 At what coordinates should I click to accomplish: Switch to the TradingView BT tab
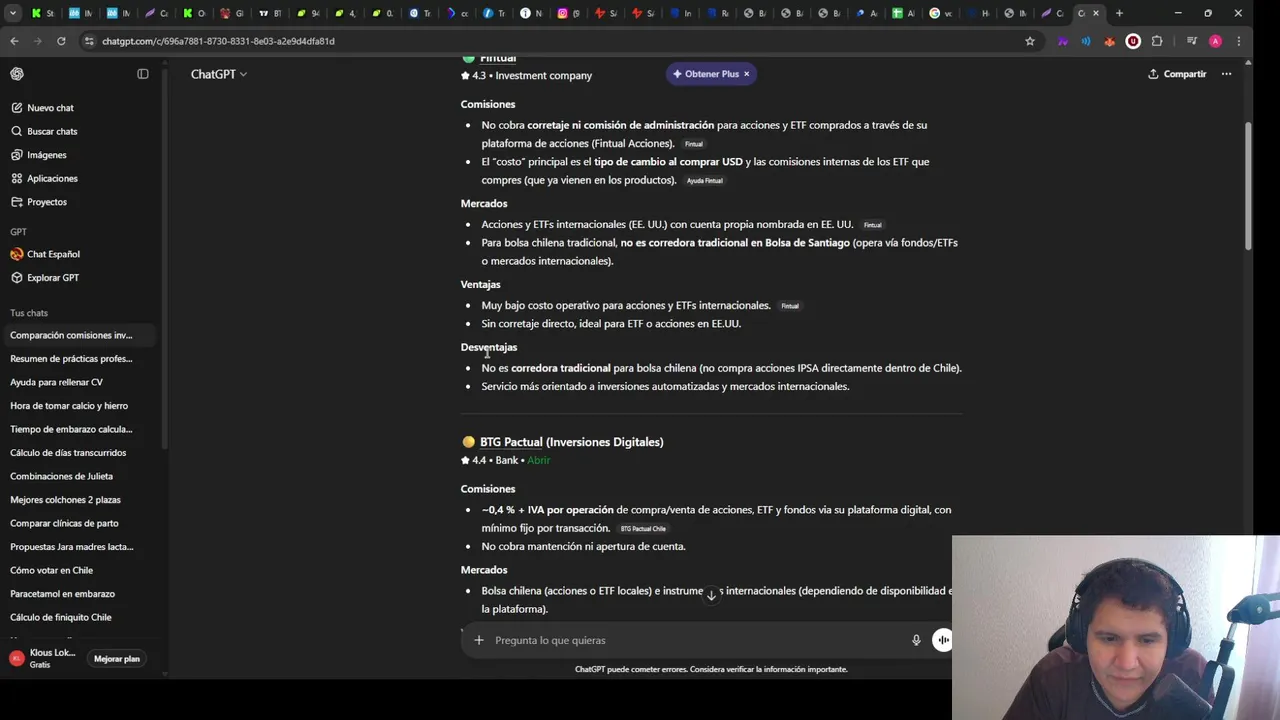[x=268, y=13]
